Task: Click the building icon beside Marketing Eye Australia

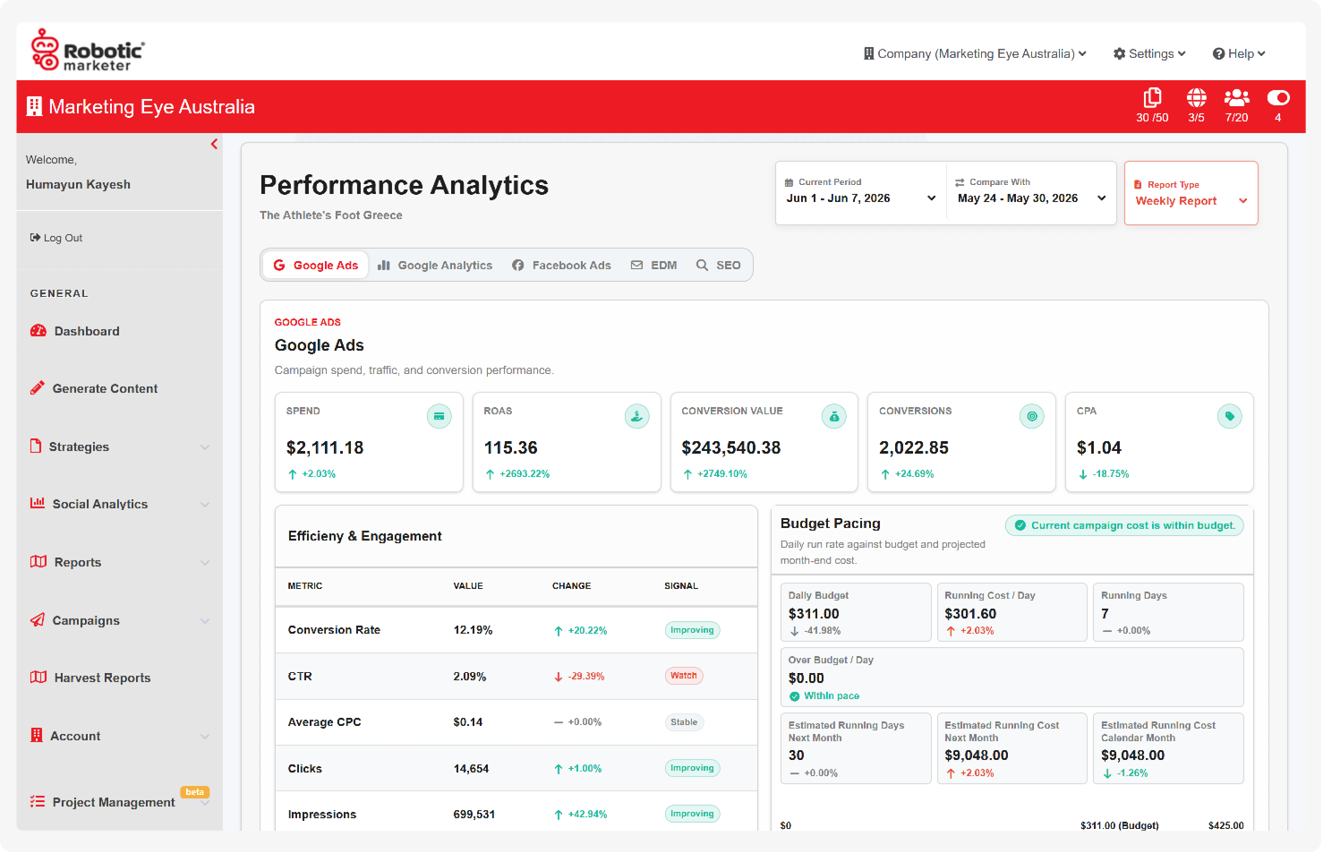Action: [x=34, y=106]
